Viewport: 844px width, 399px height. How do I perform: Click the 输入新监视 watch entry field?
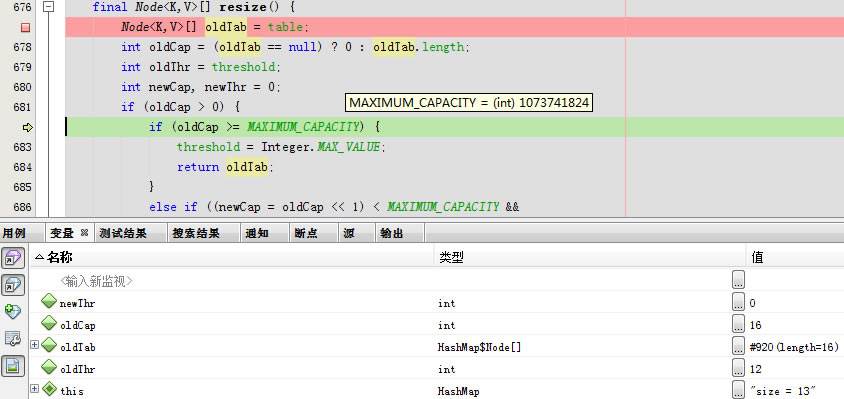pyautogui.click(x=97, y=281)
